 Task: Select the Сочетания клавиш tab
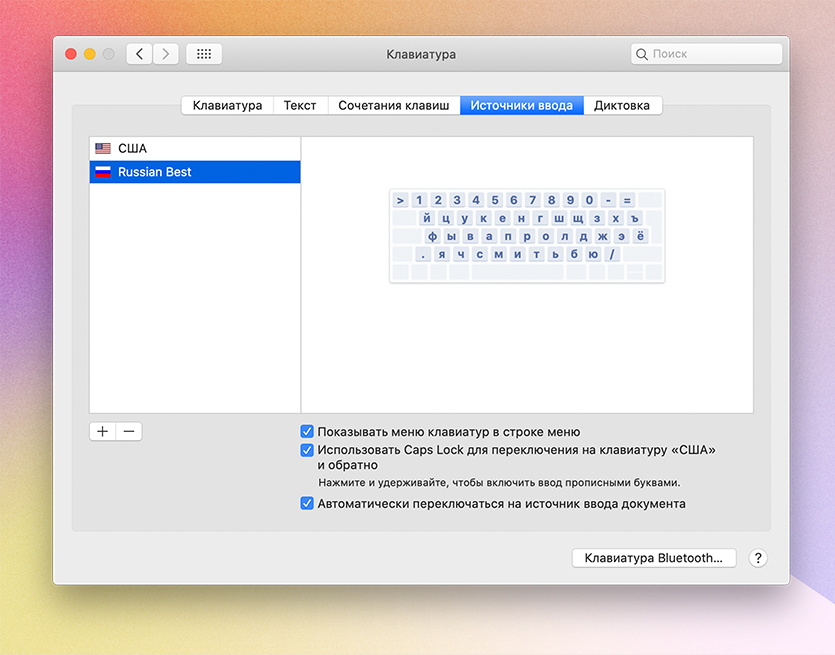tap(394, 105)
